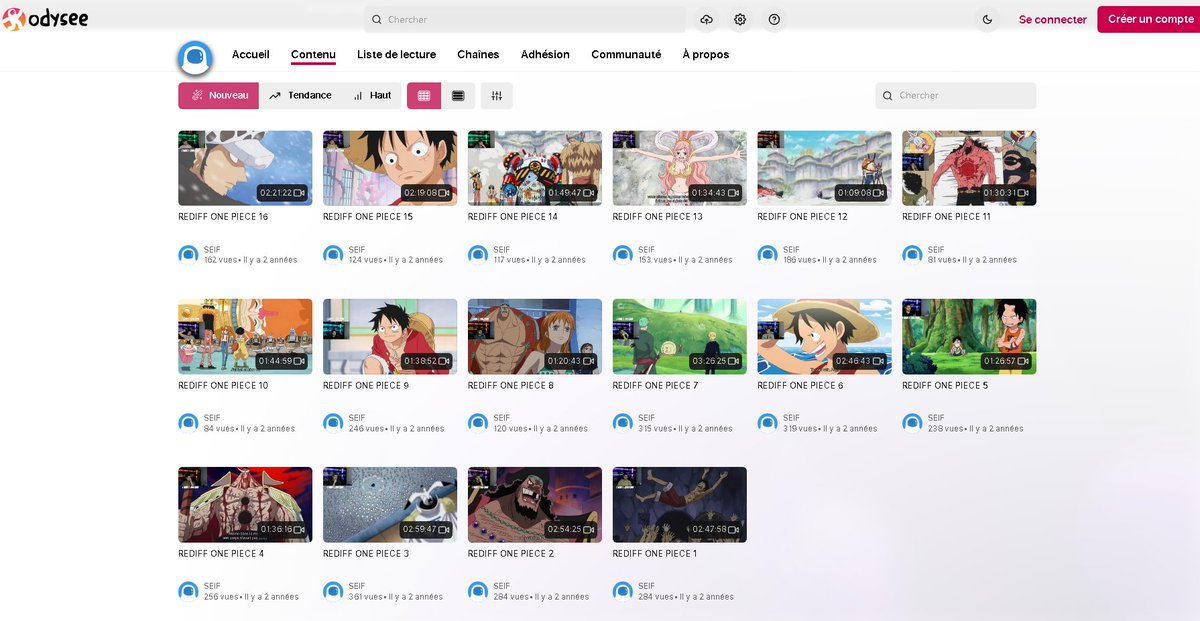The width and height of the screenshot is (1200, 621).
Task: Click '319 vues' text under ONE PIECE 6
Action: tap(799, 429)
